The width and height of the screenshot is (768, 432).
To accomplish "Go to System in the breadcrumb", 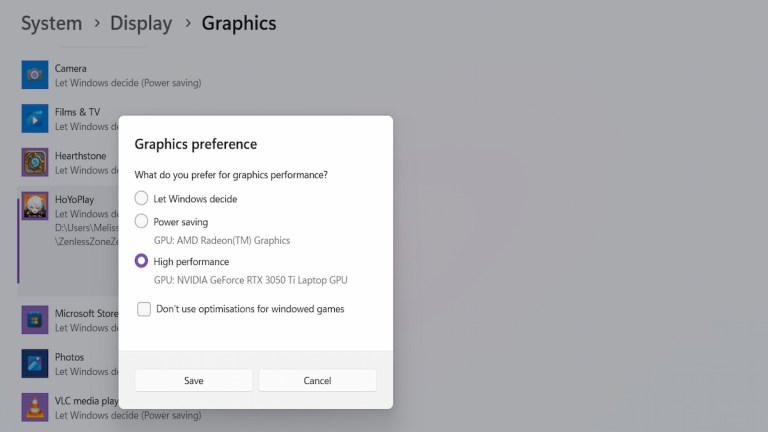I will point(51,22).
